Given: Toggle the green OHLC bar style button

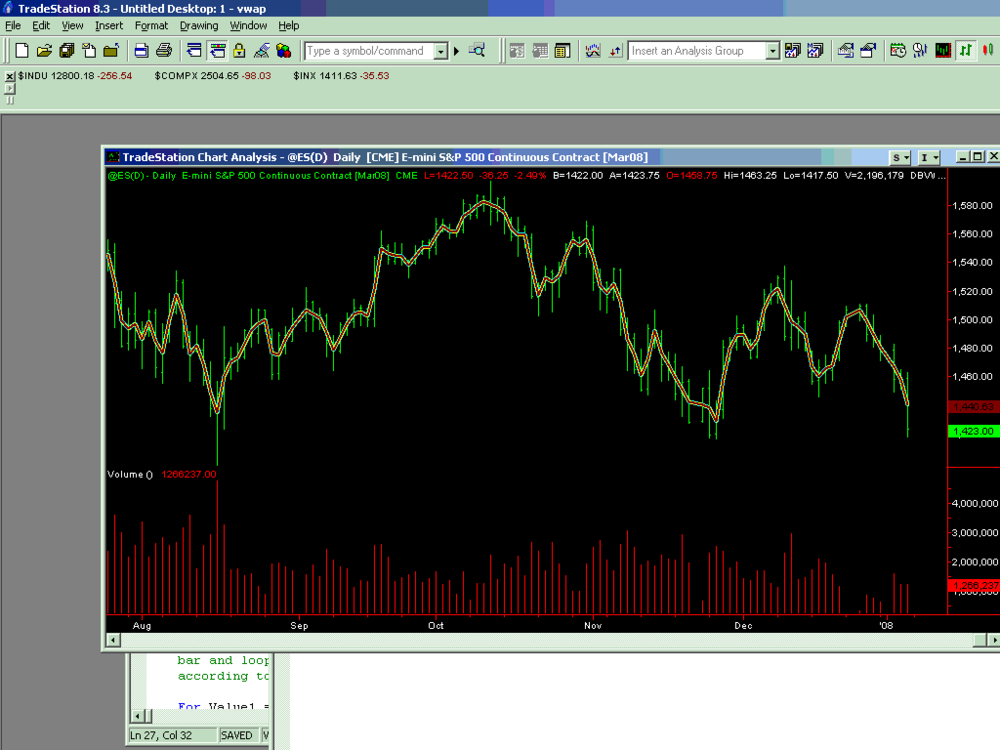Looking at the screenshot, I should pos(966,51).
